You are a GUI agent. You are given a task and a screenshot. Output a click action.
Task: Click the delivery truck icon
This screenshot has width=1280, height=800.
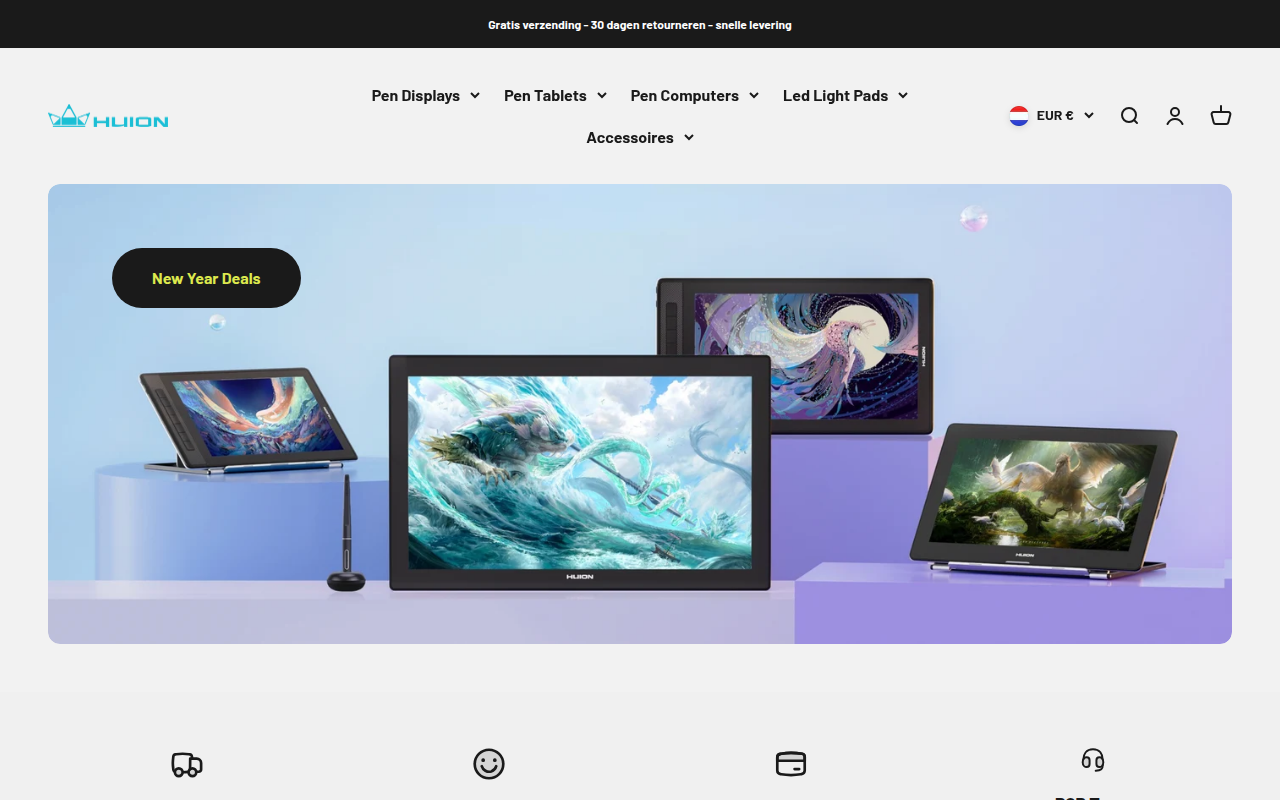[x=187, y=765]
